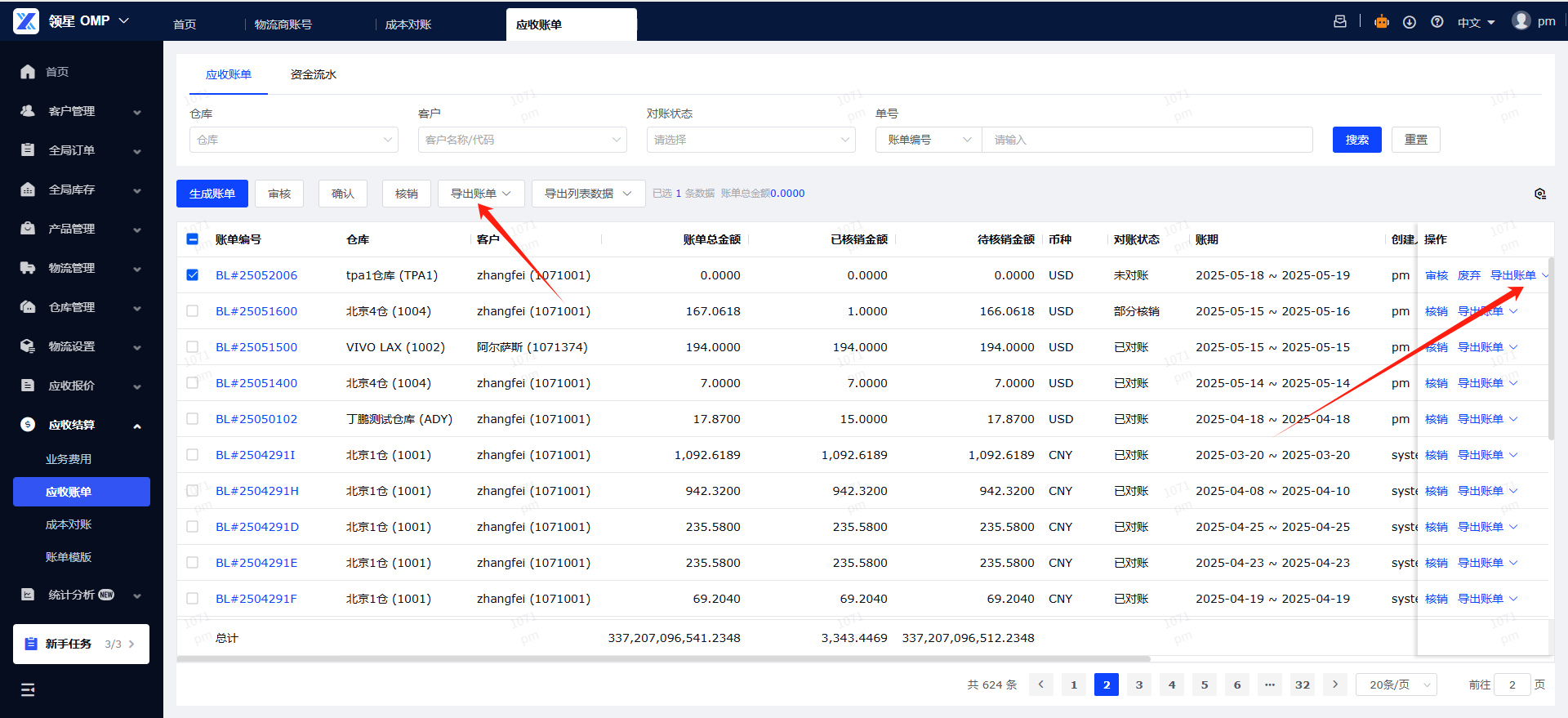
Task: Click the pm user avatar
Action: (1521, 21)
